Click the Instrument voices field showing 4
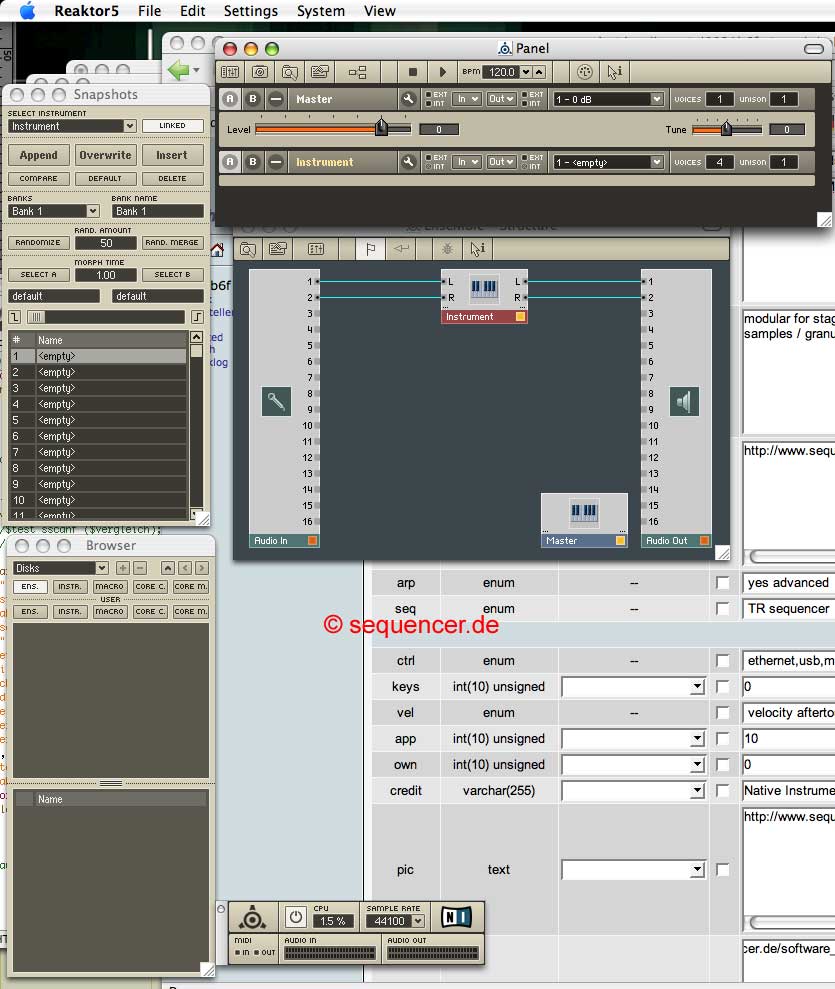 (719, 162)
